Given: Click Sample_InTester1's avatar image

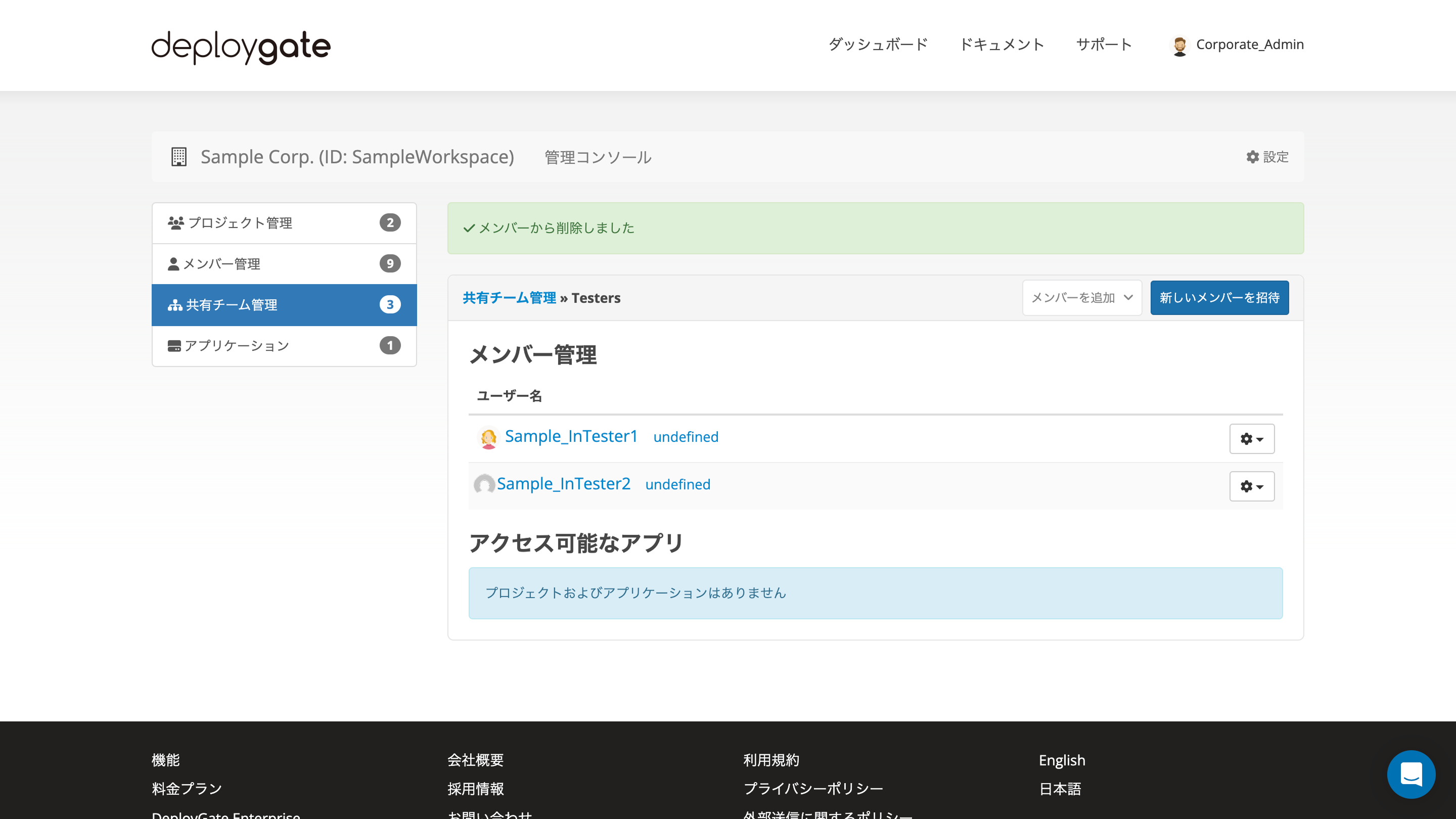Looking at the screenshot, I should (488, 438).
